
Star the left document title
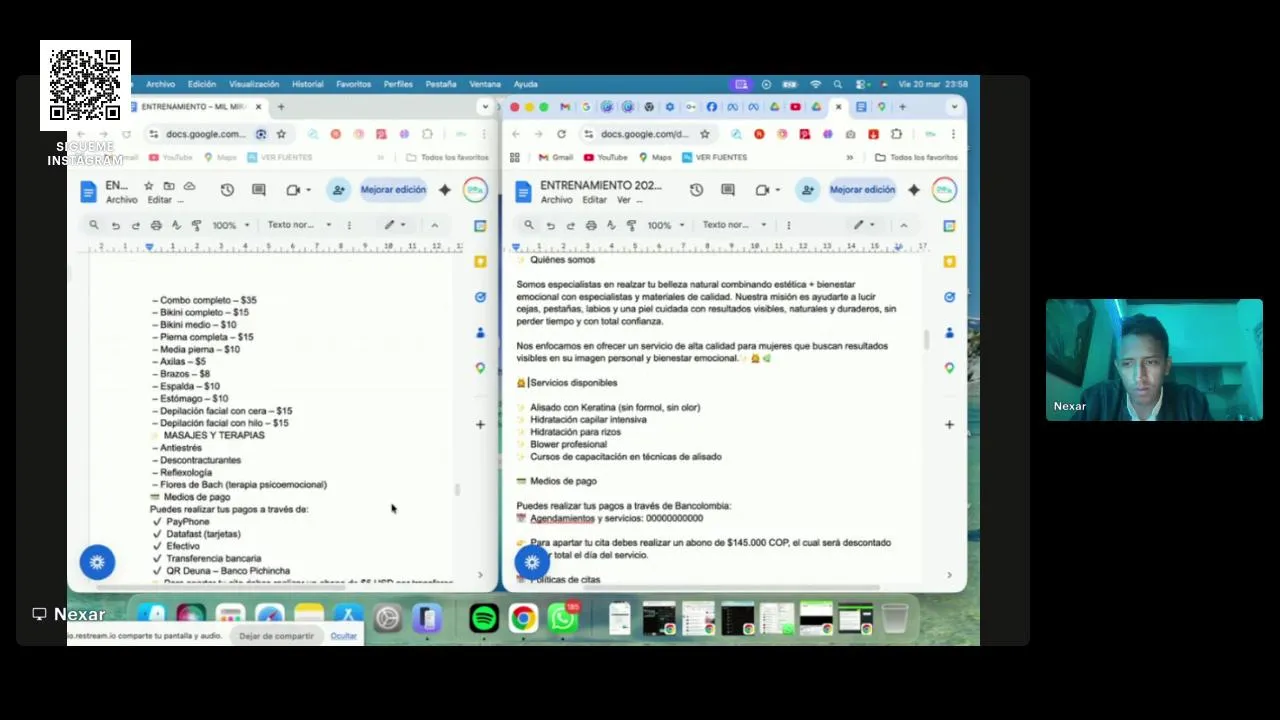[149, 186]
